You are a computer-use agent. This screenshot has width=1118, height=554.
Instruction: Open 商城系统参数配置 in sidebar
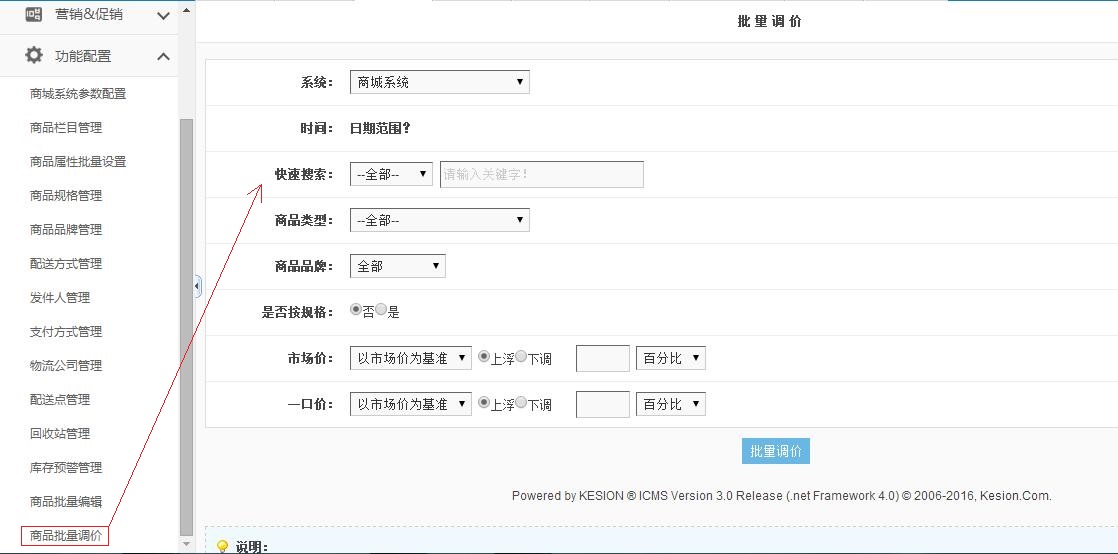click(78, 93)
